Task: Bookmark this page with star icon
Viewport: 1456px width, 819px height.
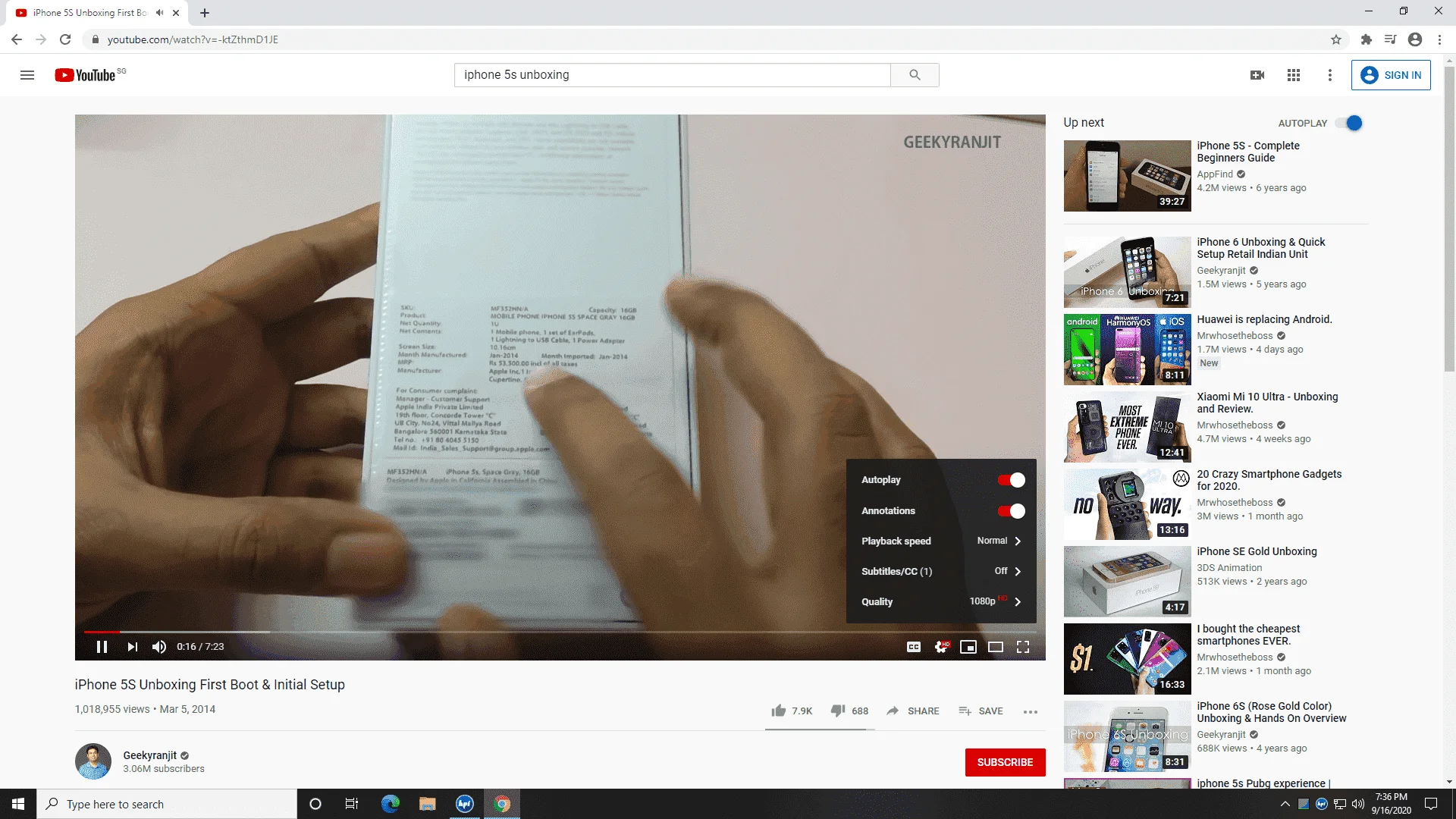Action: click(1336, 39)
